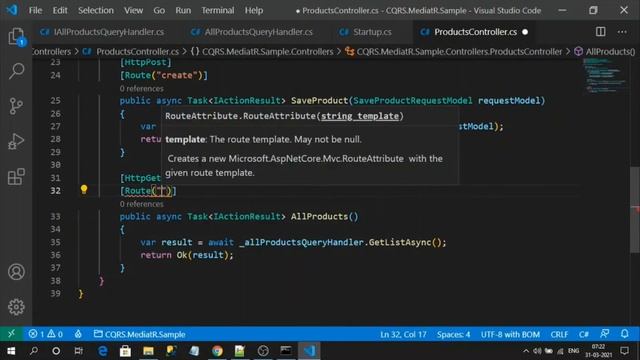This screenshot has width=640, height=360.
Task: Click the editor vertical scrollbar thumb
Action: click(x=635, y=210)
